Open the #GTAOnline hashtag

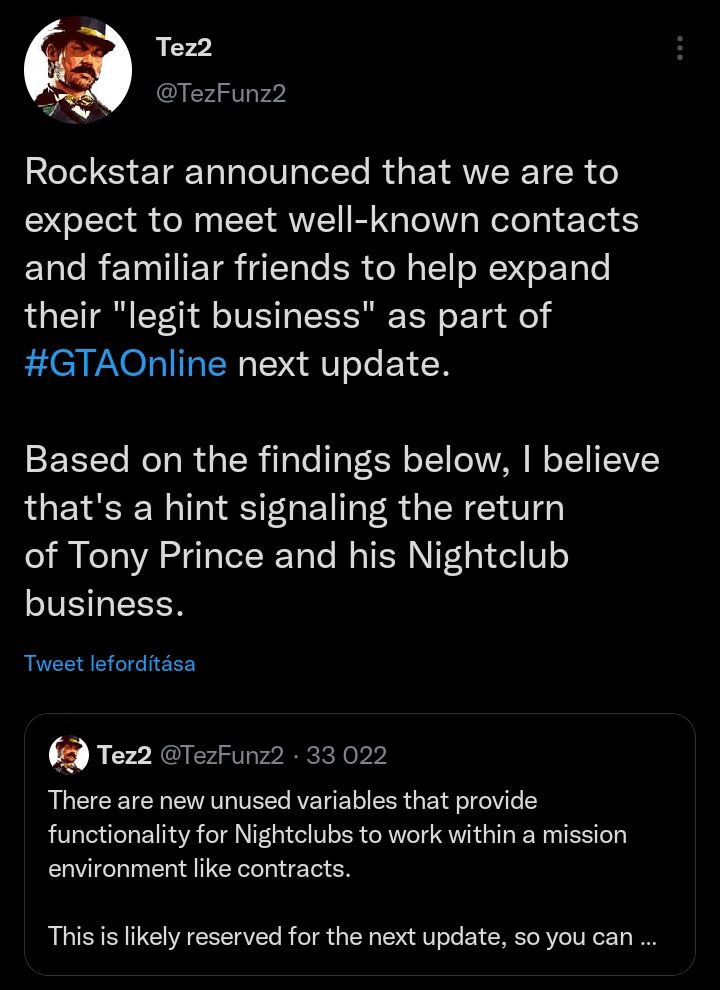pos(126,363)
